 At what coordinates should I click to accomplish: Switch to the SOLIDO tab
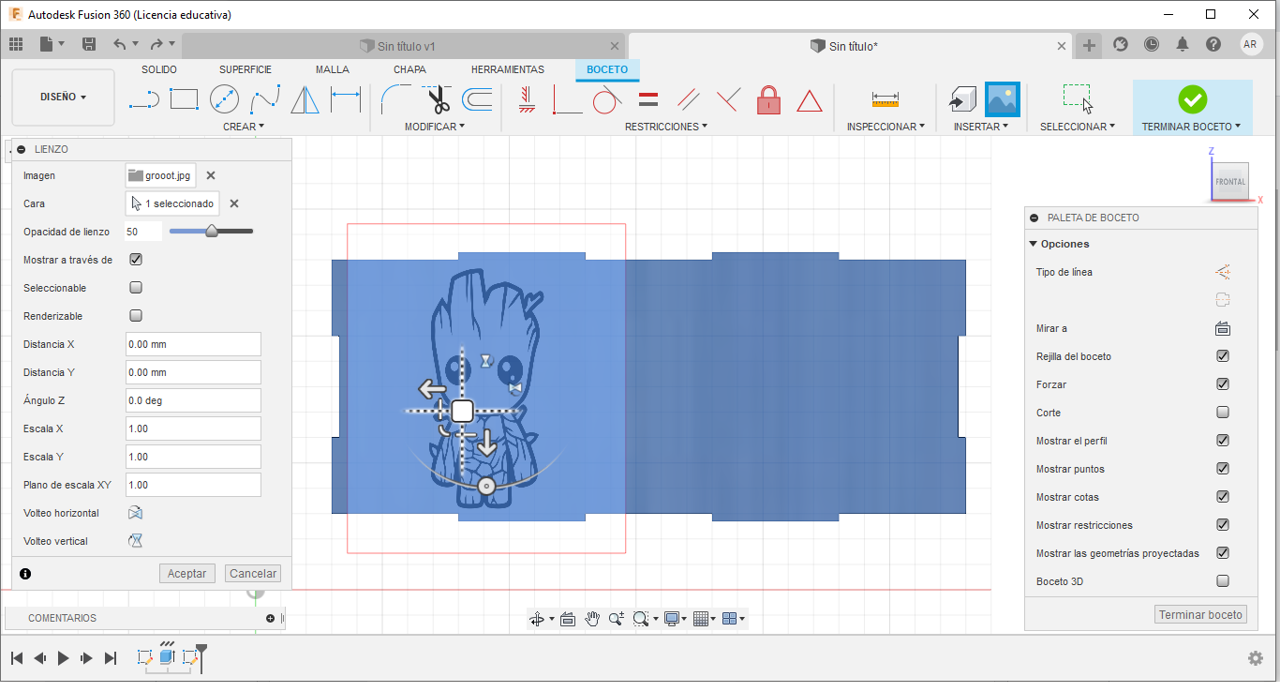point(159,70)
